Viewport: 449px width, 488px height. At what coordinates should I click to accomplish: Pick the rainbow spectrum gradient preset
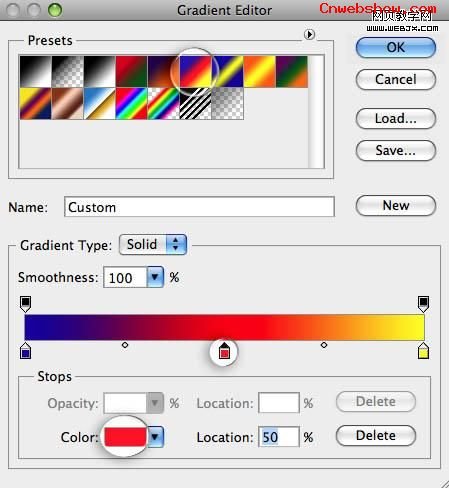click(x=131, y=103)
